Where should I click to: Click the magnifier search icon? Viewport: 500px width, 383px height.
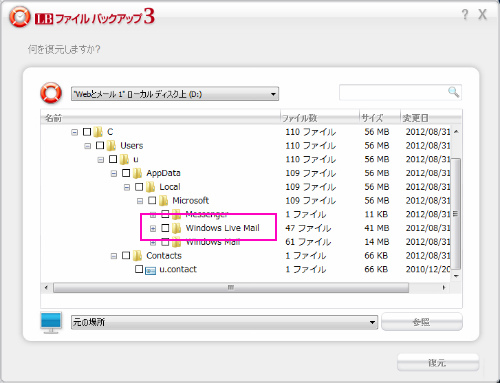click(453, 92)
